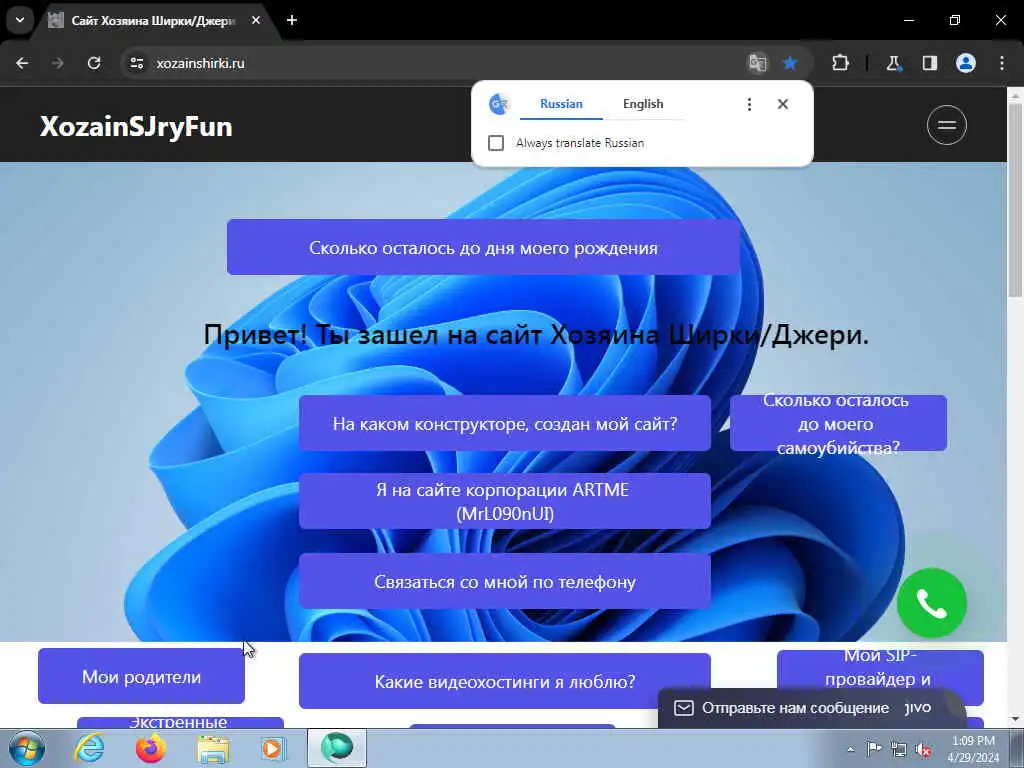
Task: Open the Chrome profile avatar
Action: click(966, 63)
